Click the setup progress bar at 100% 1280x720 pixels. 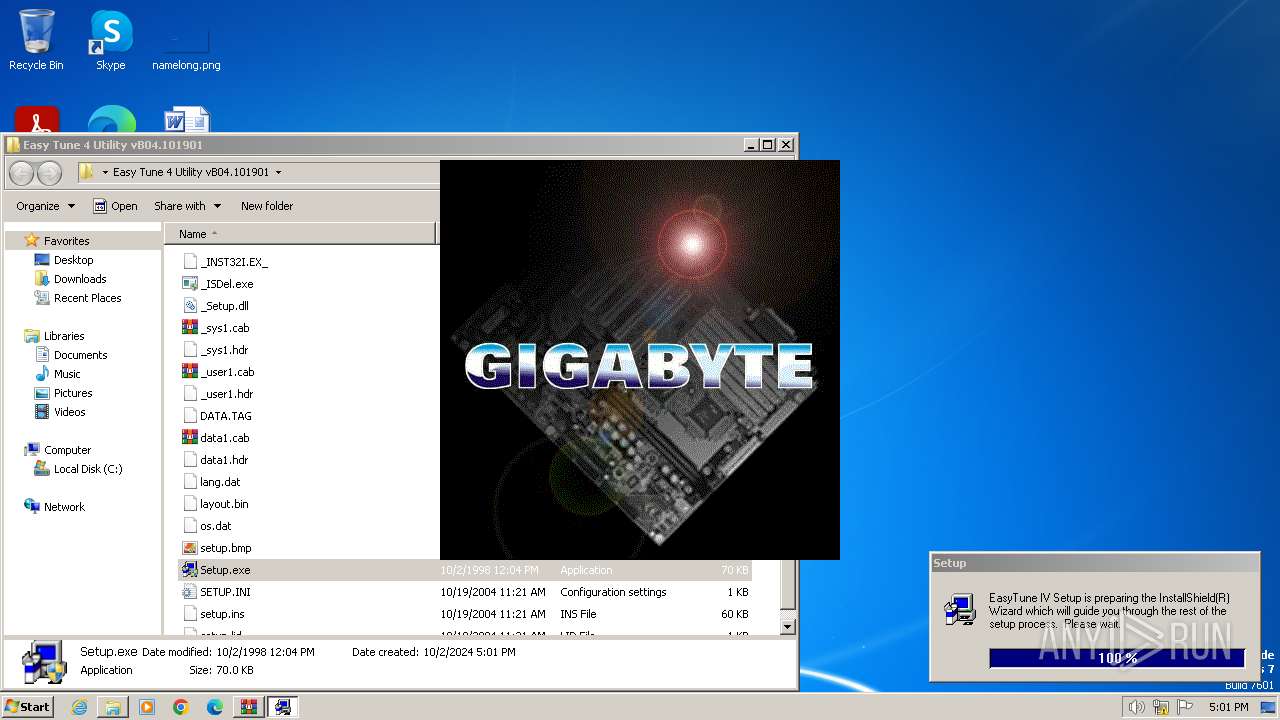[1117, 657]
